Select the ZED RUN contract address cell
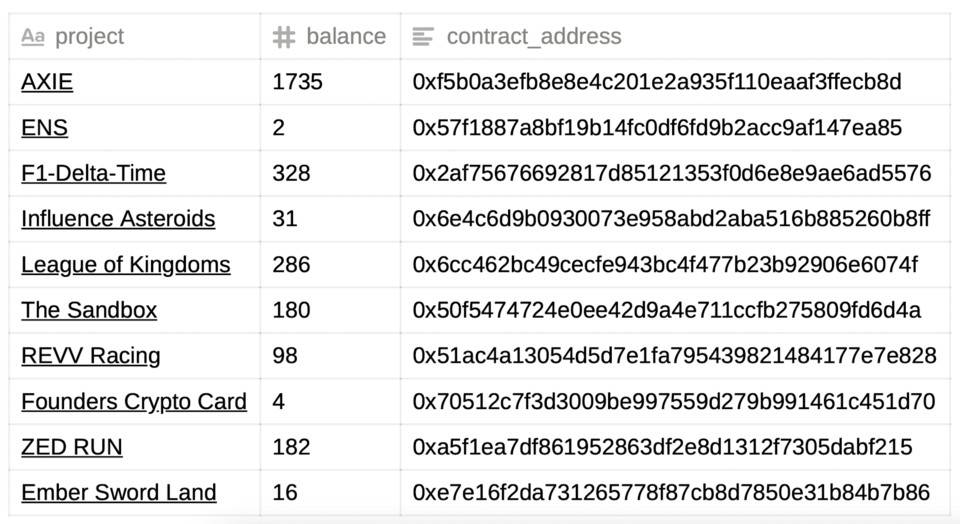This screenshot has width=960, height=524. point(676,447)
